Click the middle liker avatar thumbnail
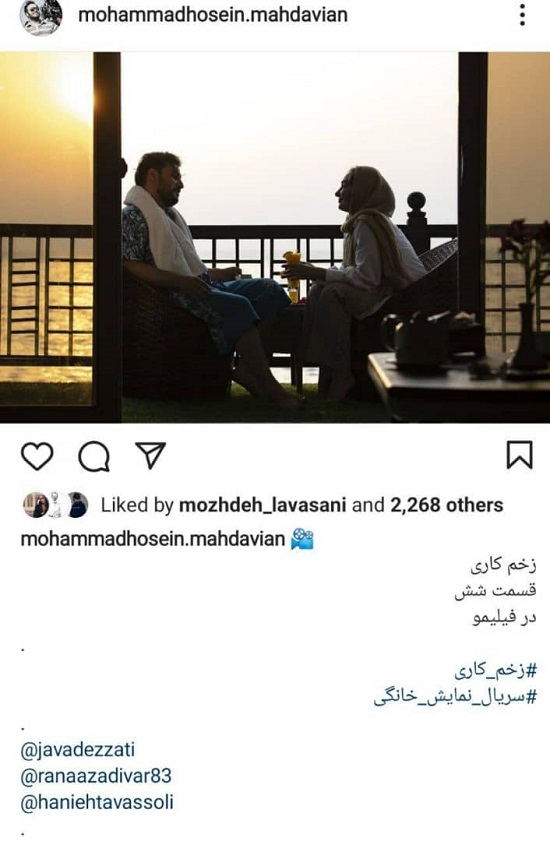 56,505
